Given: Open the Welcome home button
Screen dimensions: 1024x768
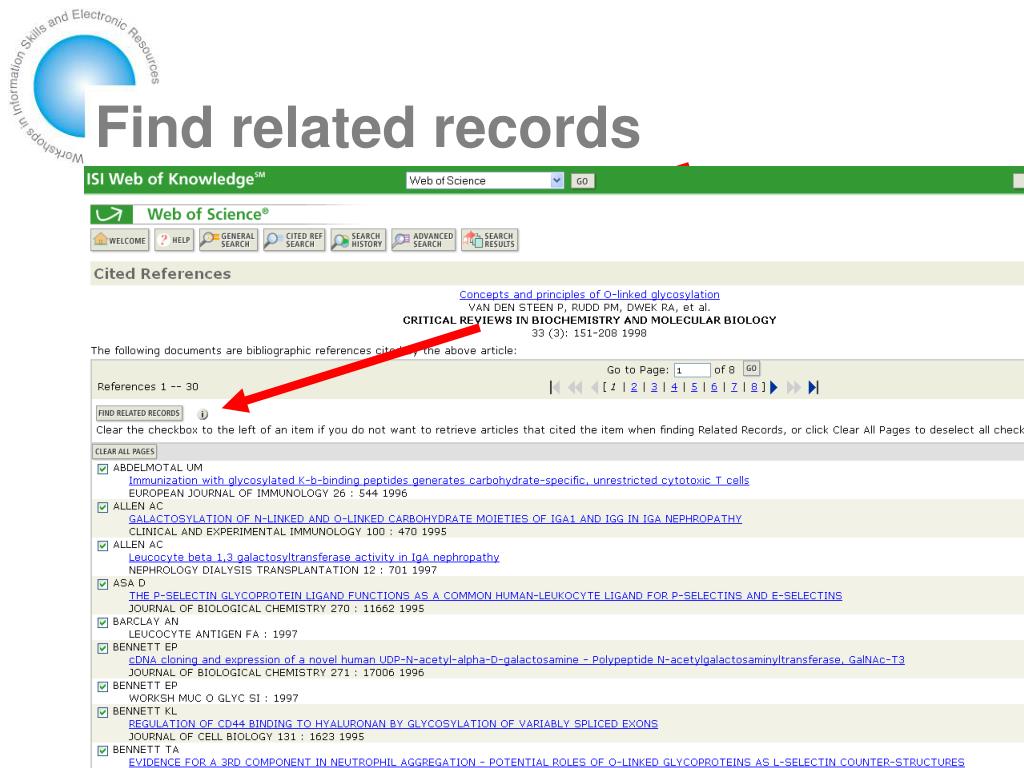Looking at the screenshot, I should [120, 240].
